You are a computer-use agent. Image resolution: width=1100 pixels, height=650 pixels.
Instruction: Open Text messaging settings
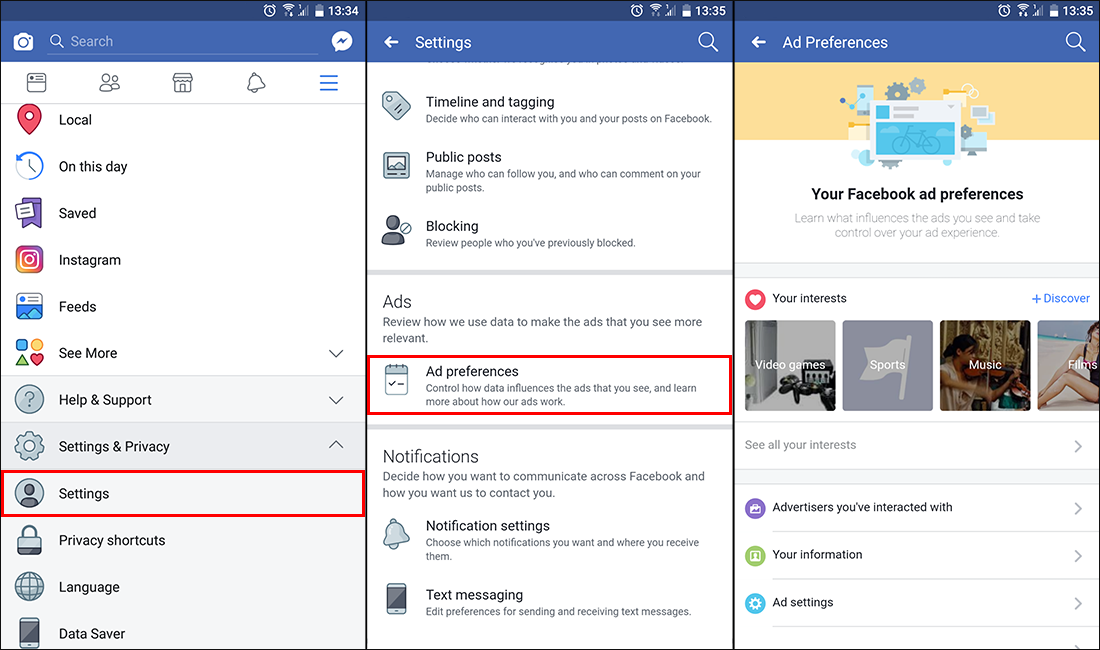point(549,602)
